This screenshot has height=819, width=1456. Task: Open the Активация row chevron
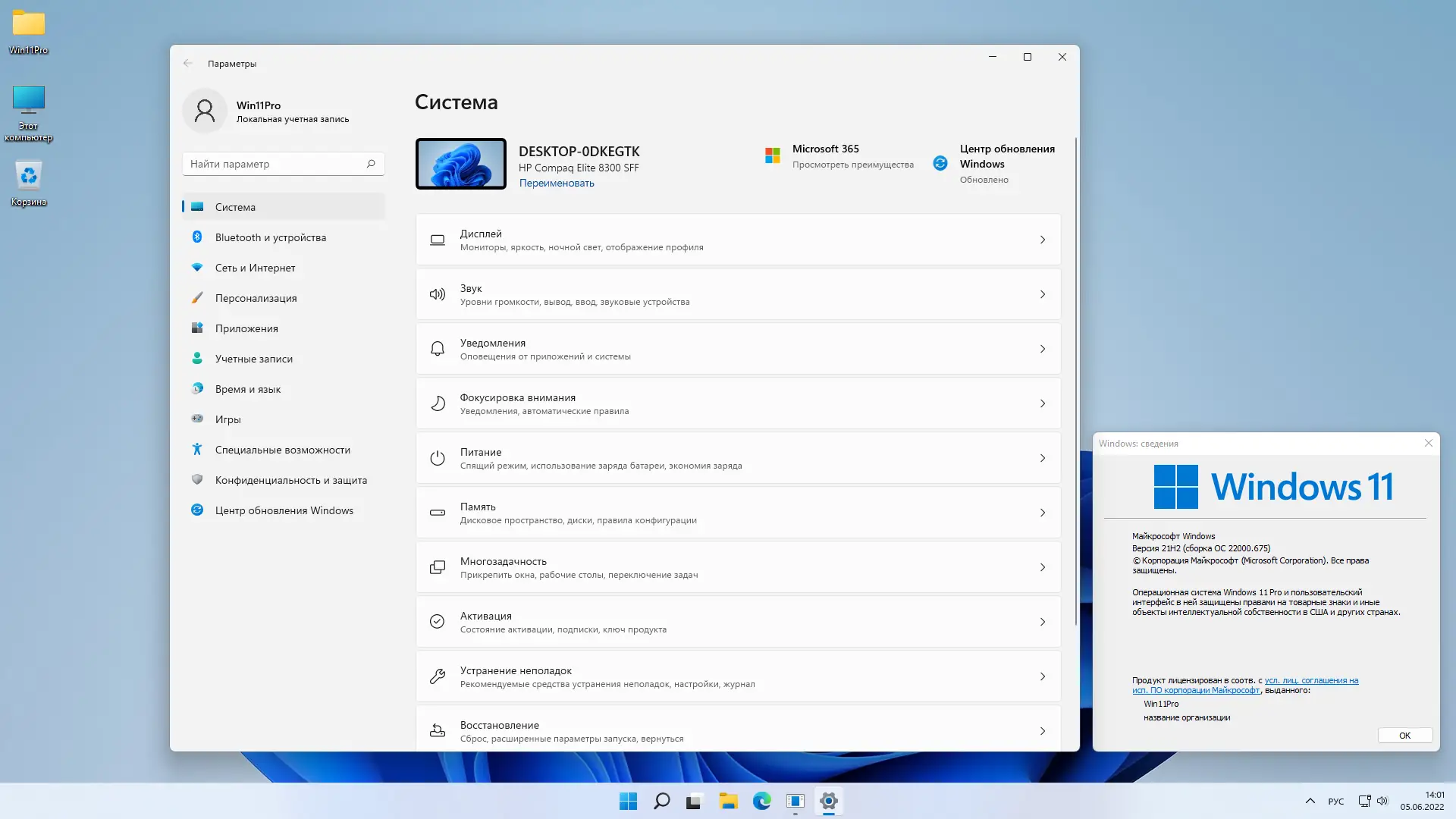[x=1043, y=622]
